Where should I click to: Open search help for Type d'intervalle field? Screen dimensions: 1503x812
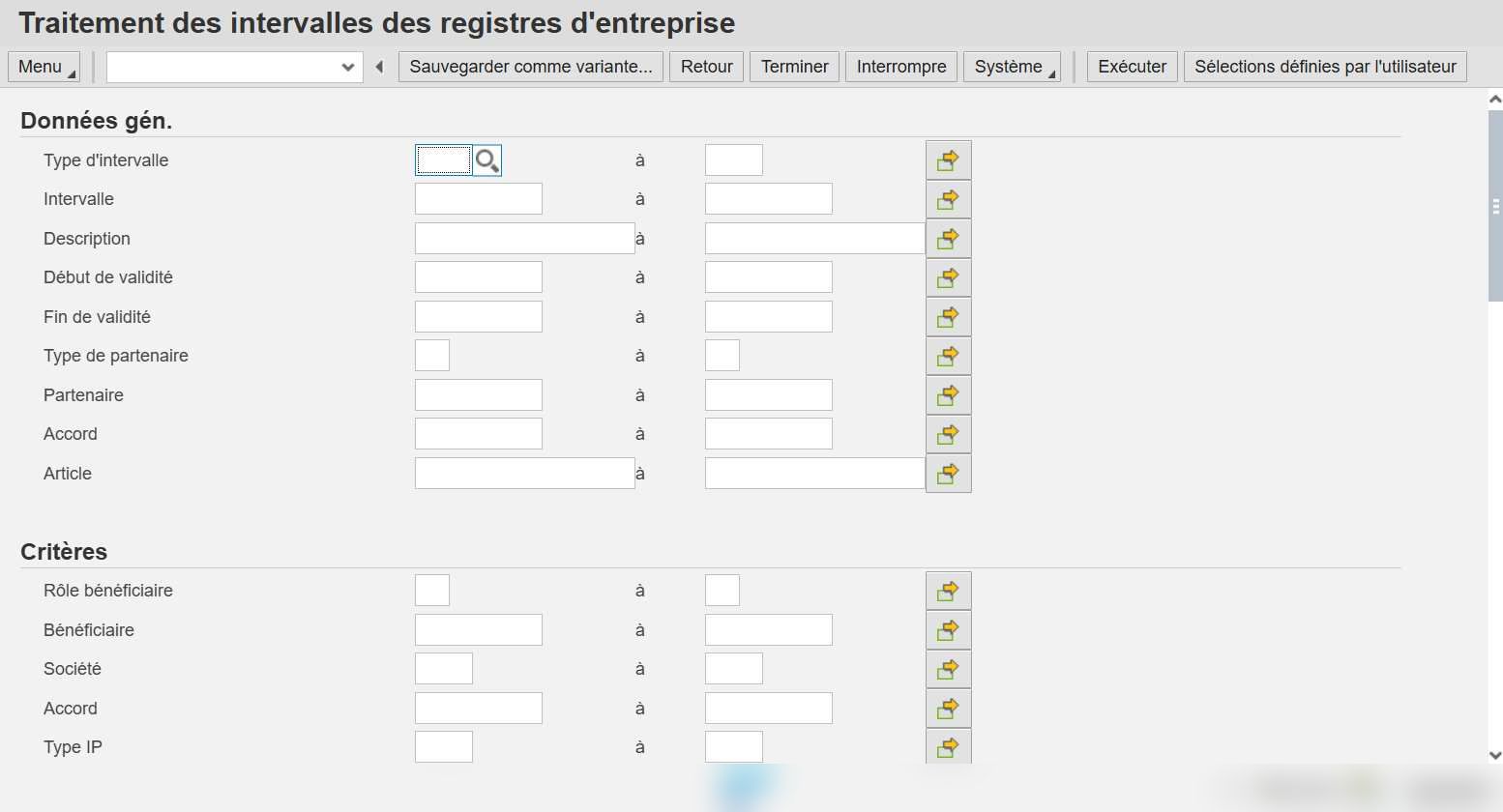click(x=487, y=160)
